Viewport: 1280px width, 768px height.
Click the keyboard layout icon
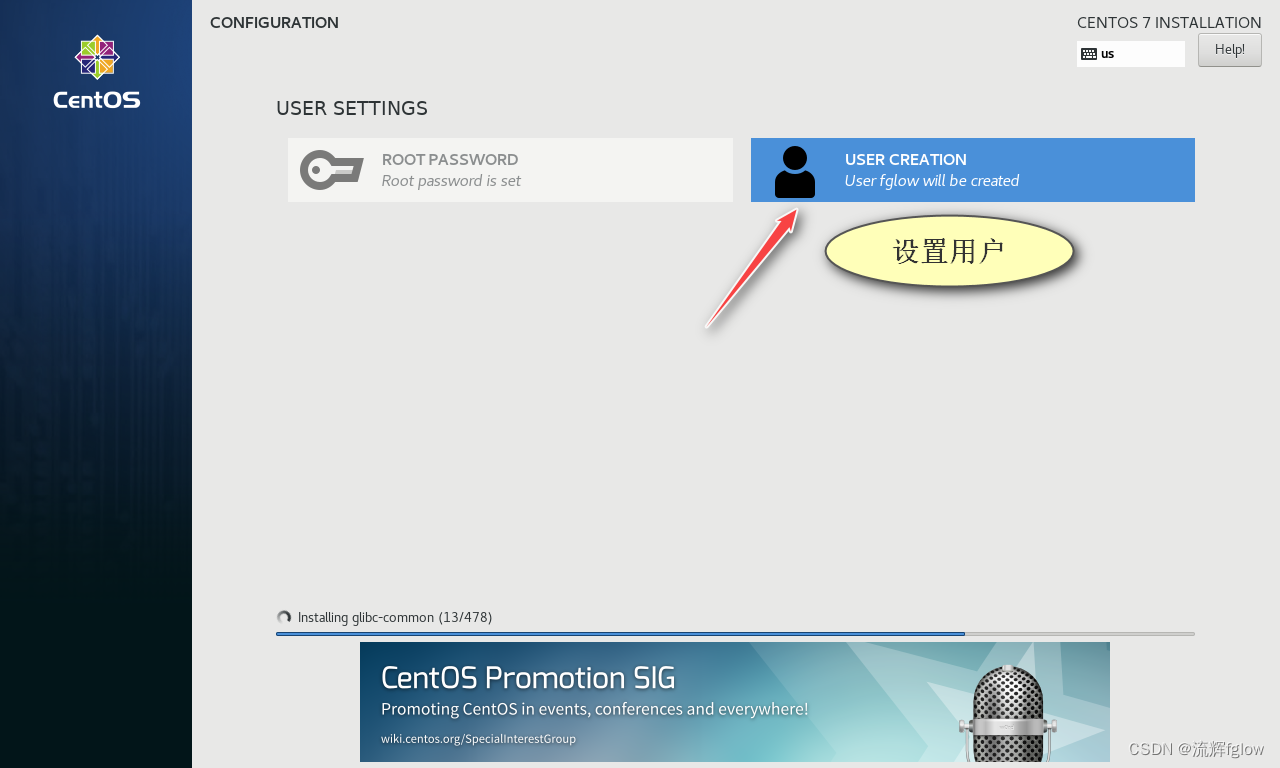[x=1089, y=54]
